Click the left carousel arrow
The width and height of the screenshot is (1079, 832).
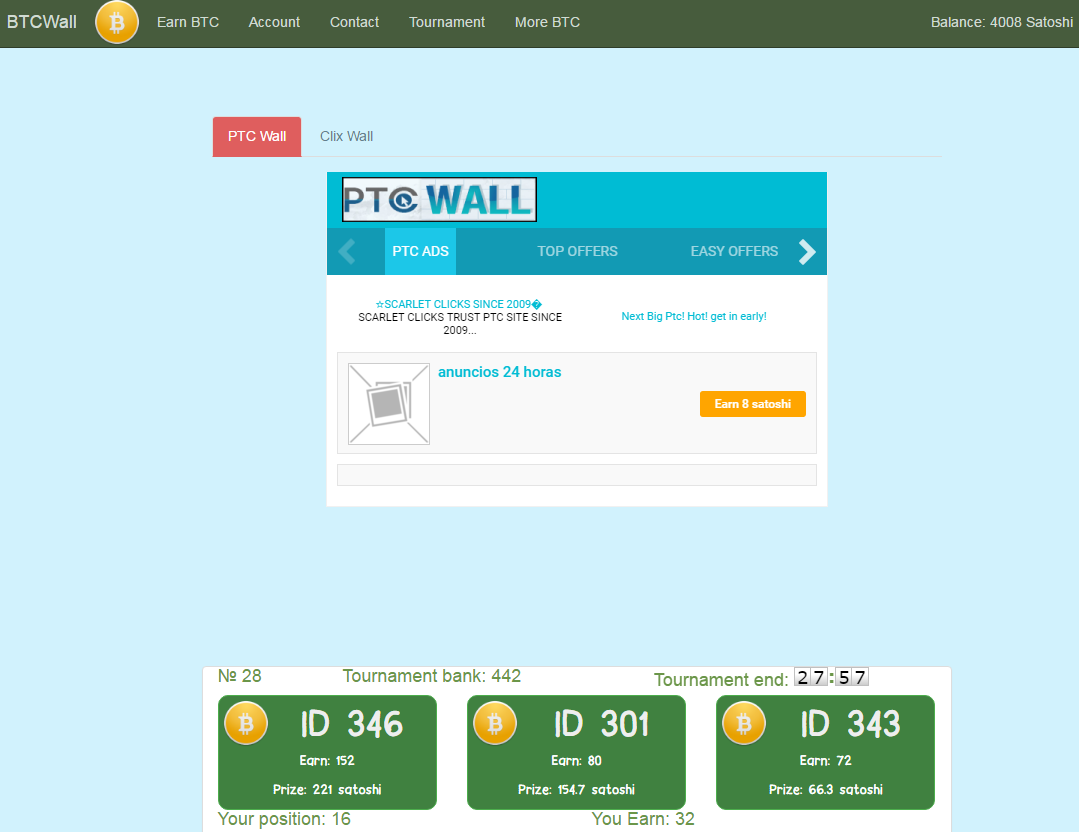coord(347,252)
